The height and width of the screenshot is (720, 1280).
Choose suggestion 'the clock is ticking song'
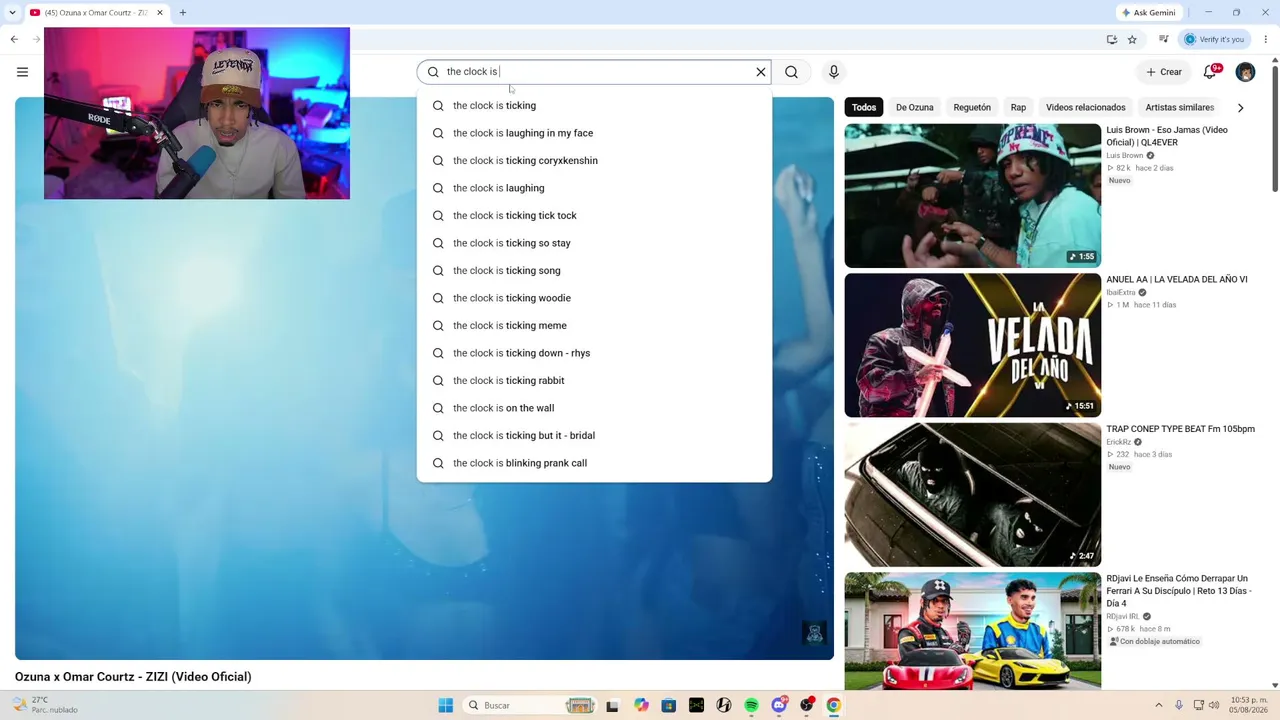pyautogui.click(x=594, y=270)
